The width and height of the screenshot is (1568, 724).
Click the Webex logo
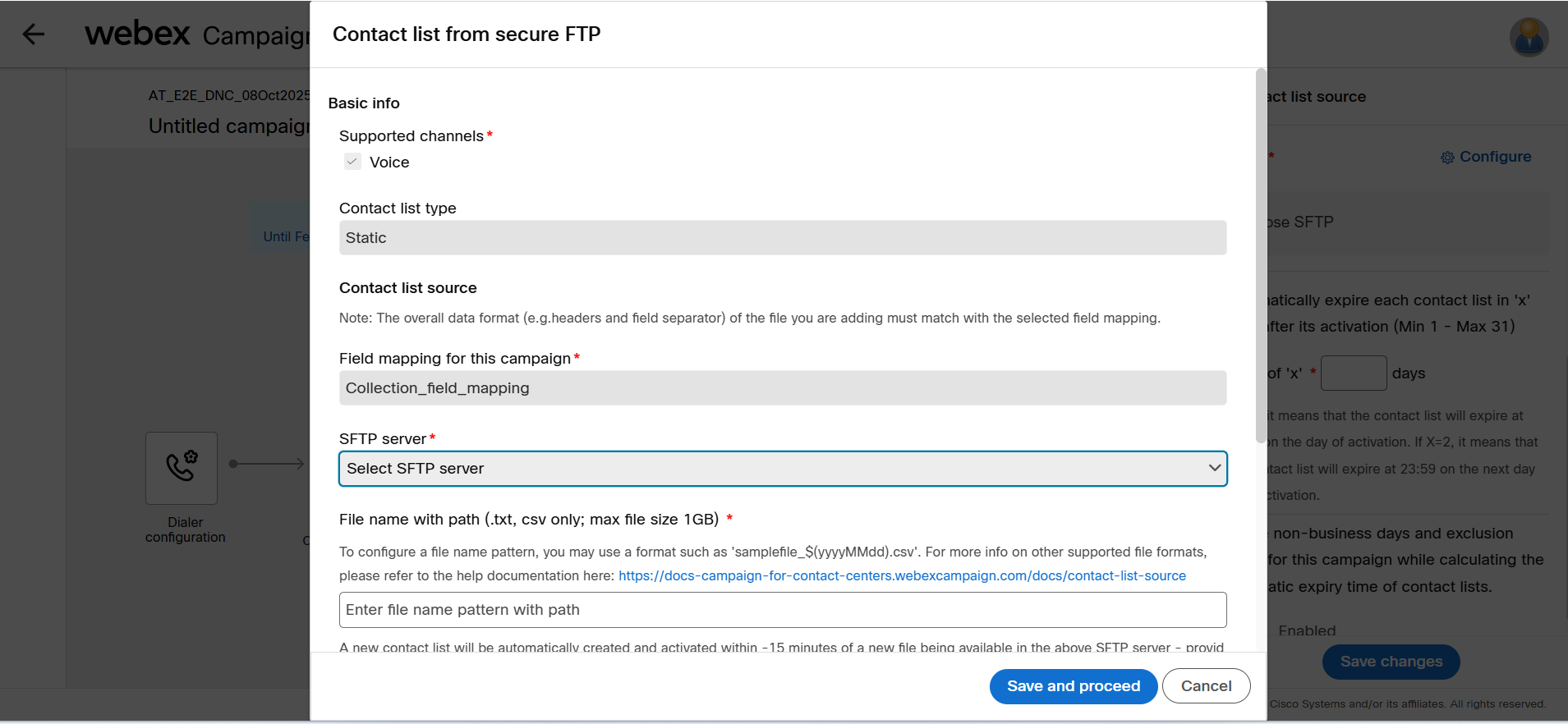[137, 34]
